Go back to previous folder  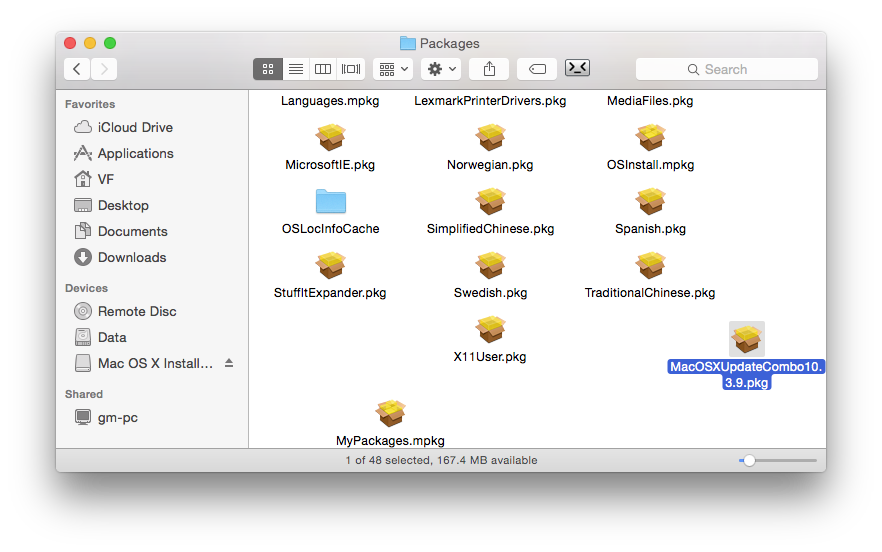78,69
